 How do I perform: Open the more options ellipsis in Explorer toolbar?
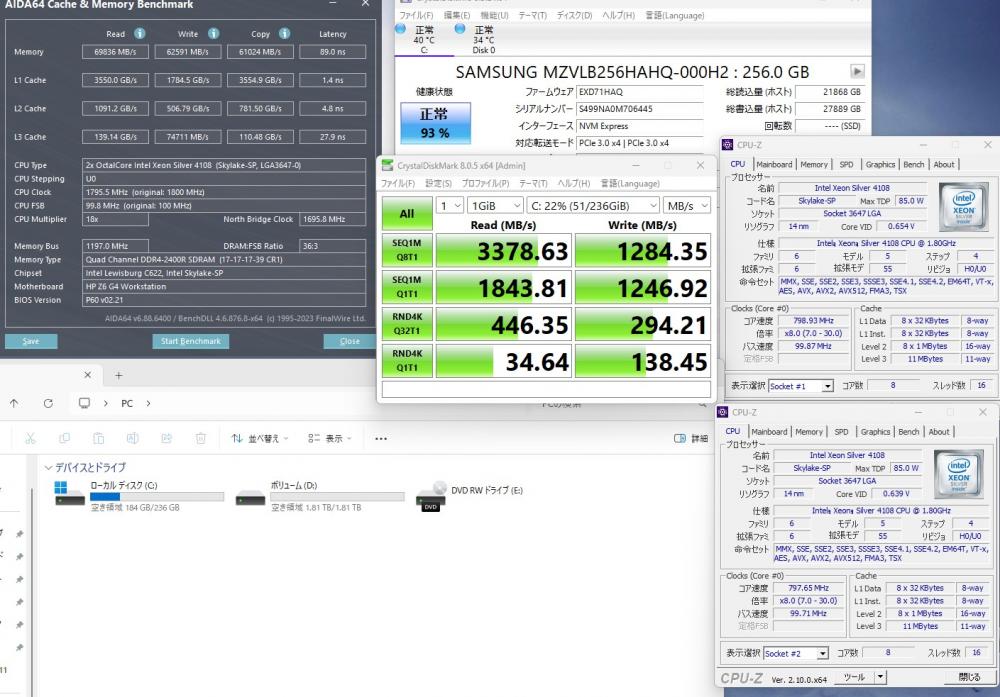[381, 439]
